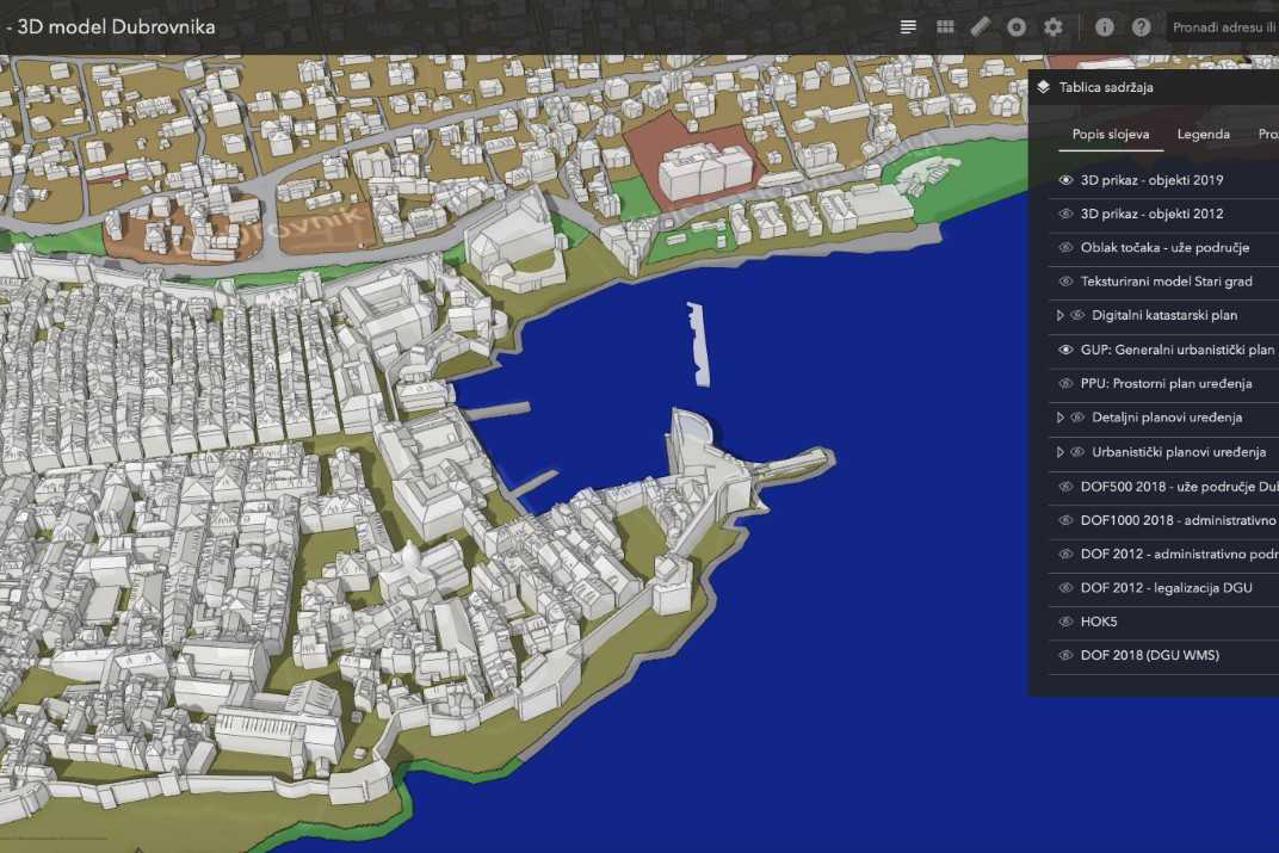Select the measure ruler tool
The image size is (1279, 853).
[x=980, y=27]
